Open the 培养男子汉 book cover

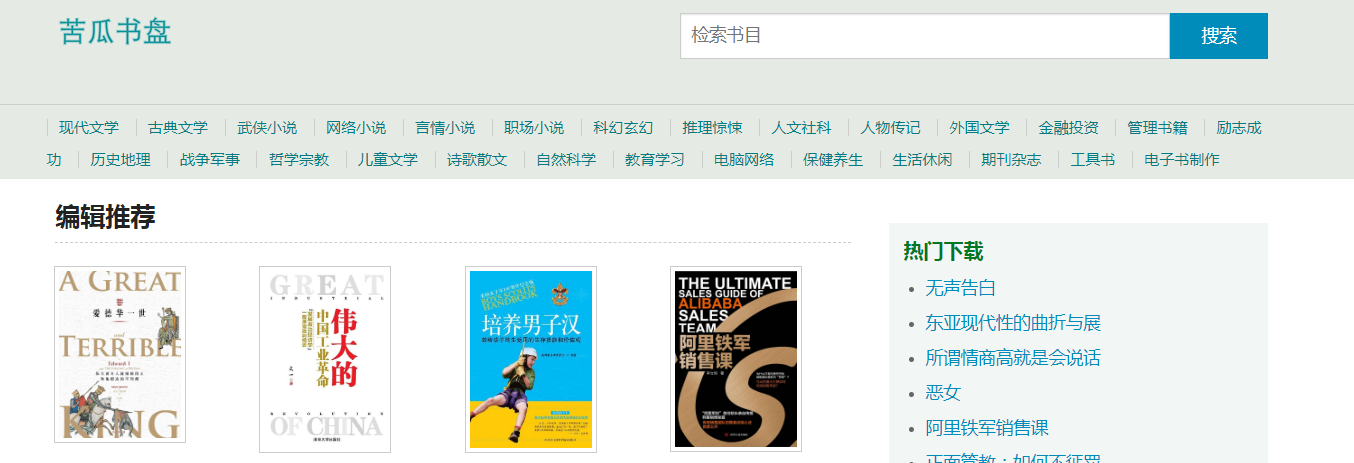coord(531,359)
